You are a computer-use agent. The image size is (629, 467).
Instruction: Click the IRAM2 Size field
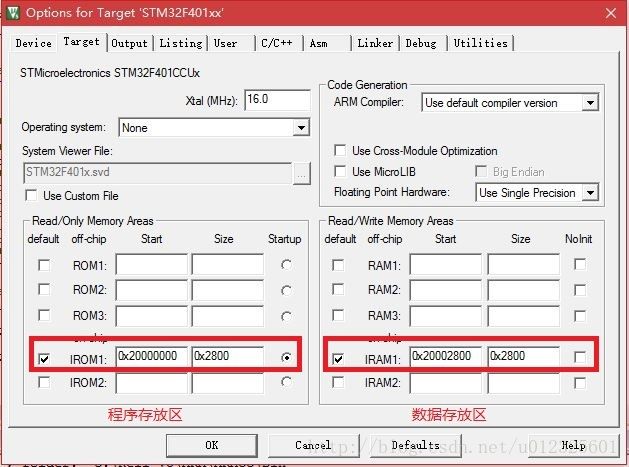coord(523,383)
